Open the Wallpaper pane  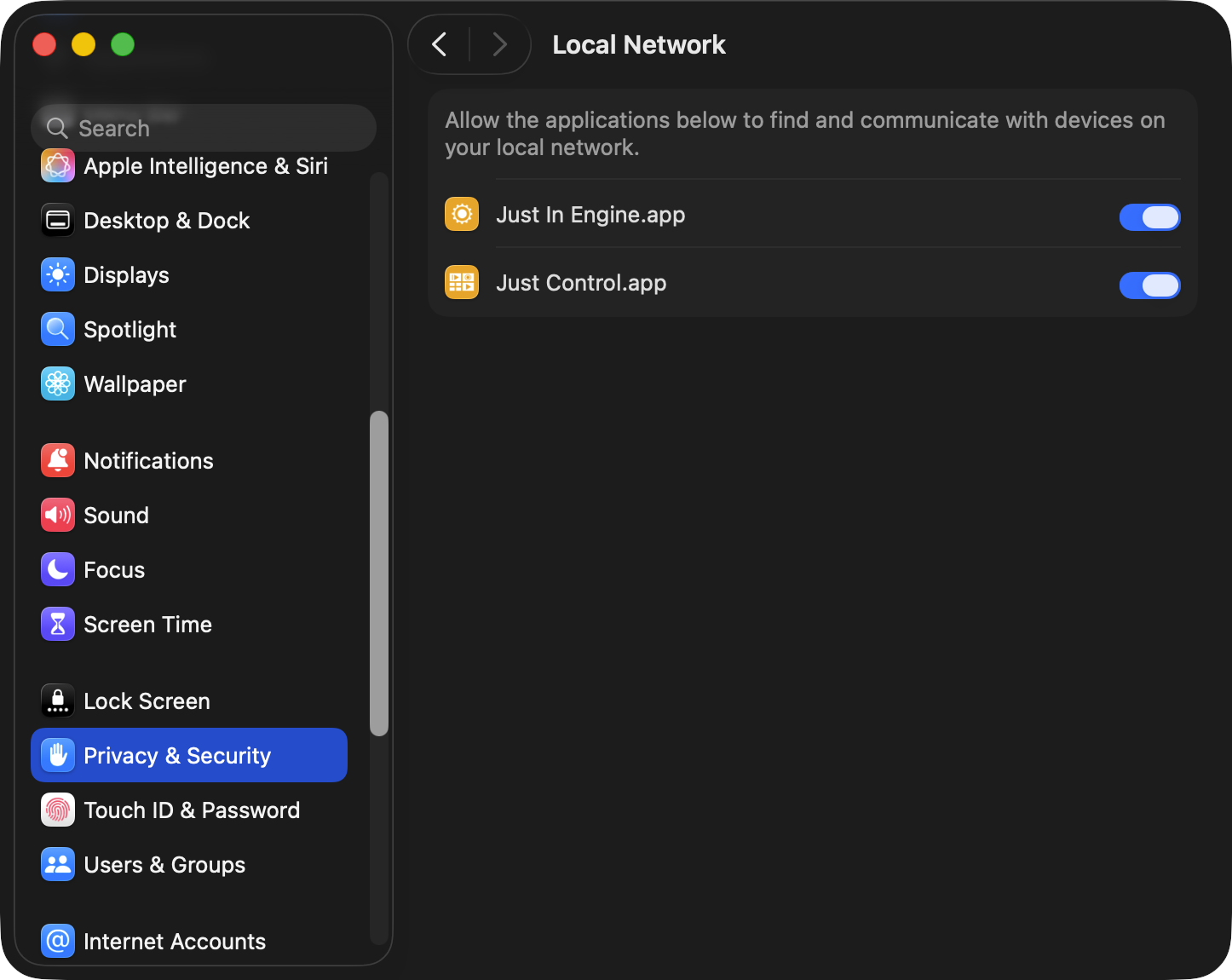(189, 384)
